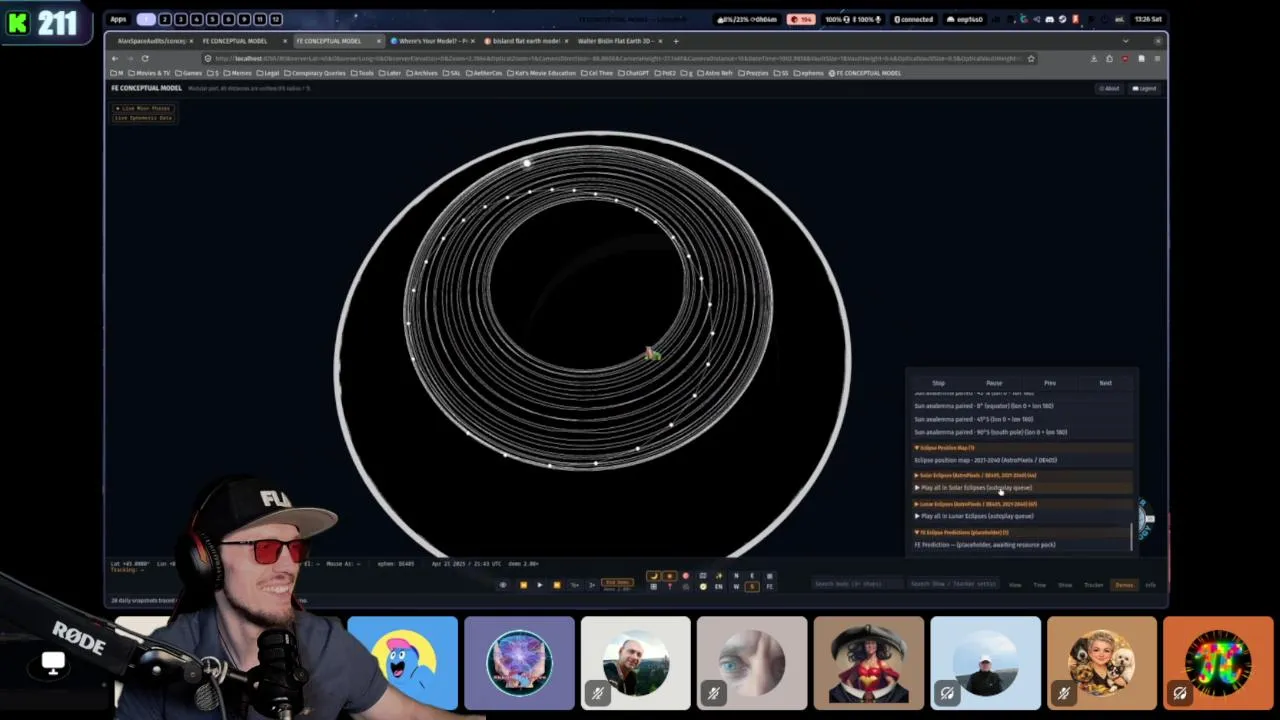Click the demos panel scrollbar thumb
The height and width of the screenshot is (720, 1280).
pos(1132,536)
